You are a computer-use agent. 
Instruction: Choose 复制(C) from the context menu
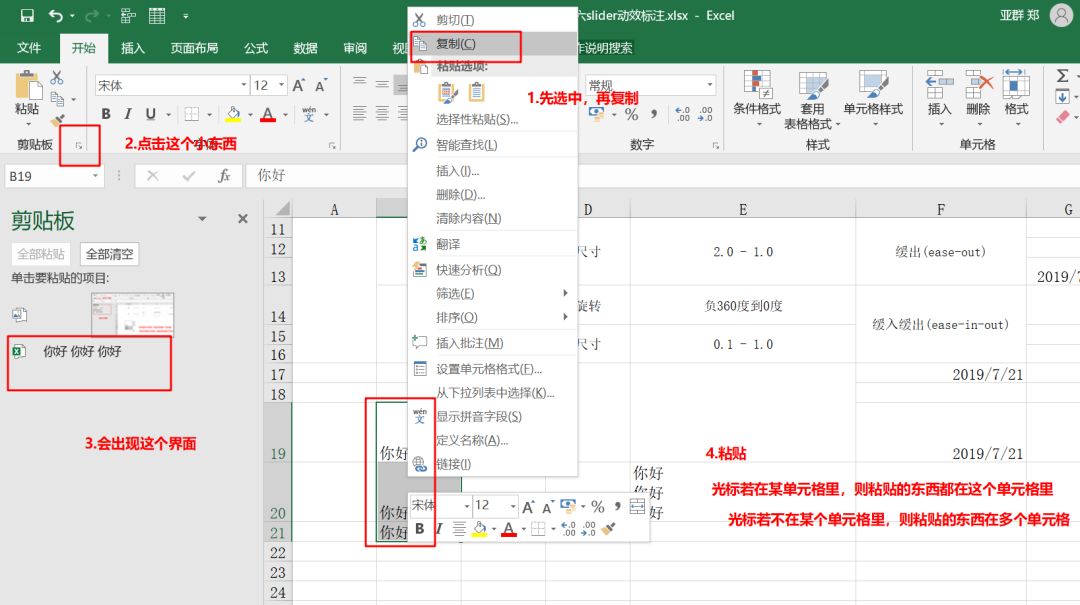(x=492, y=43)
